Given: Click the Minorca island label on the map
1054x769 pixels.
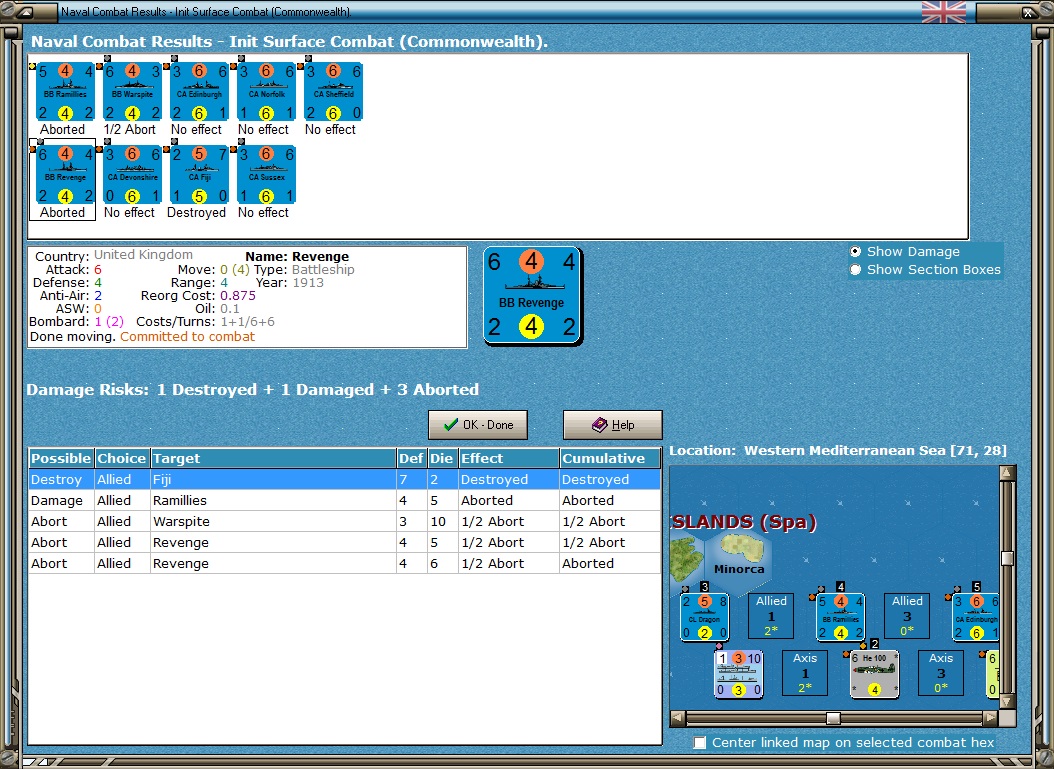Looking at the screenshot, I should (x=739, y=569).
